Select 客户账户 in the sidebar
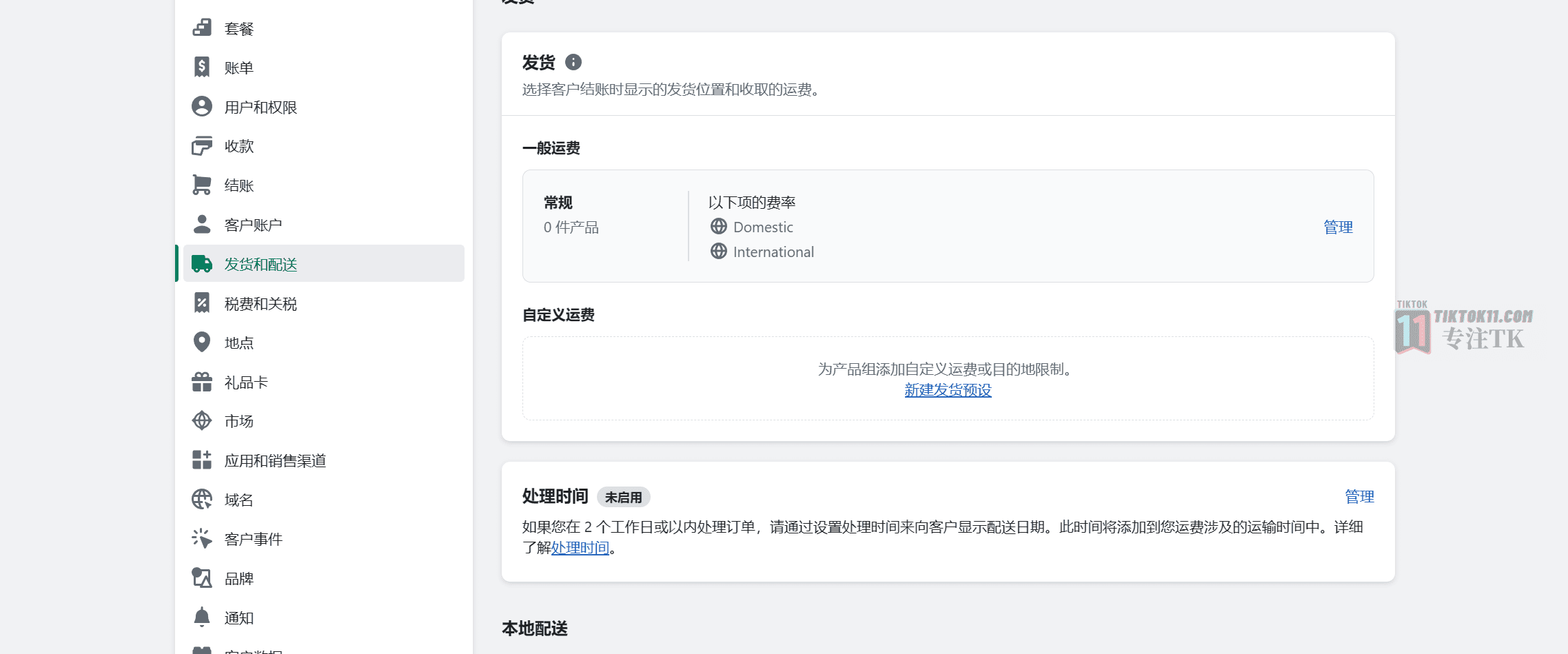This screenshot has height=654, width=1568. coord(324,225)
